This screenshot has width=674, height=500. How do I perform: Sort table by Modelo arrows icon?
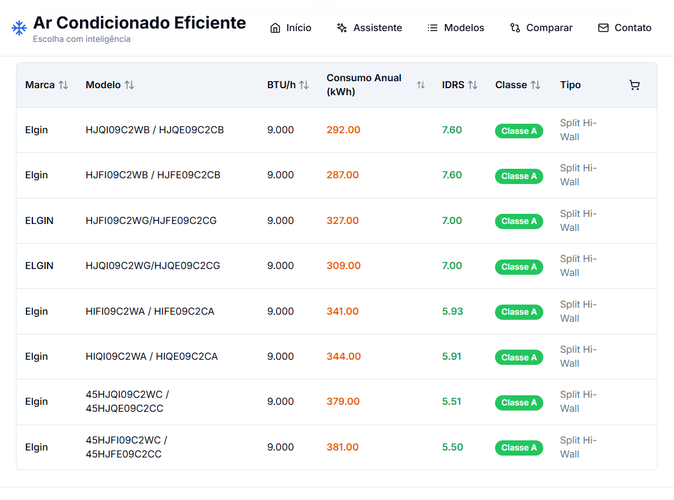129,85
